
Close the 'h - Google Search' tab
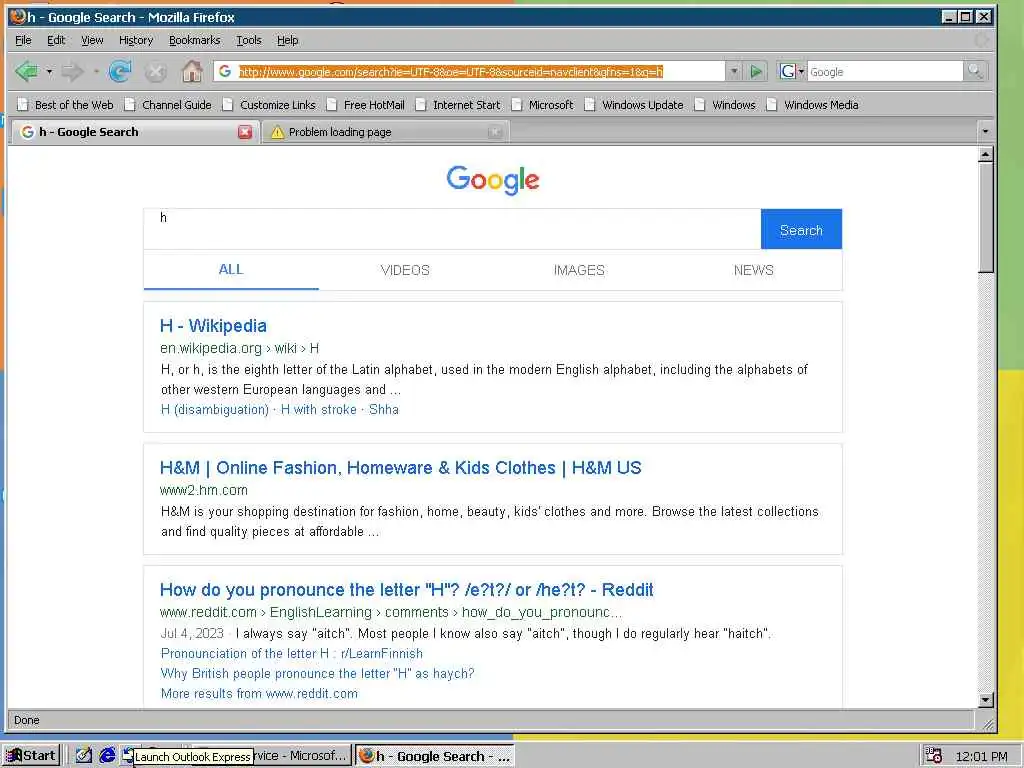coord(245,132)
